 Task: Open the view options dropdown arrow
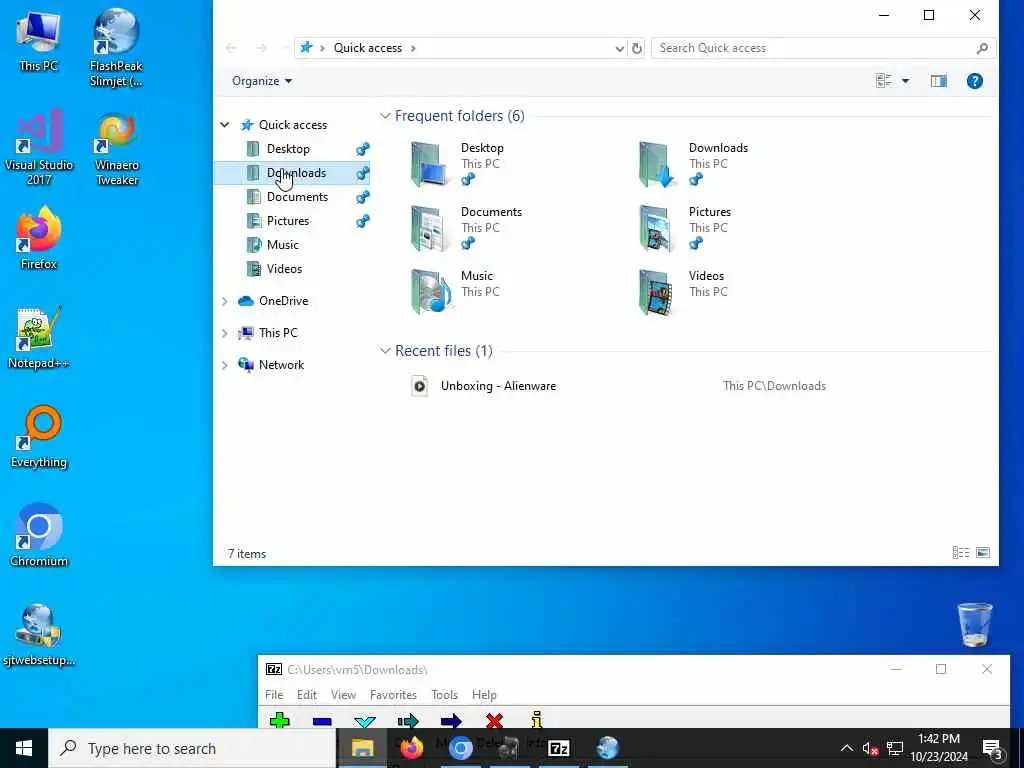[905, 81]
